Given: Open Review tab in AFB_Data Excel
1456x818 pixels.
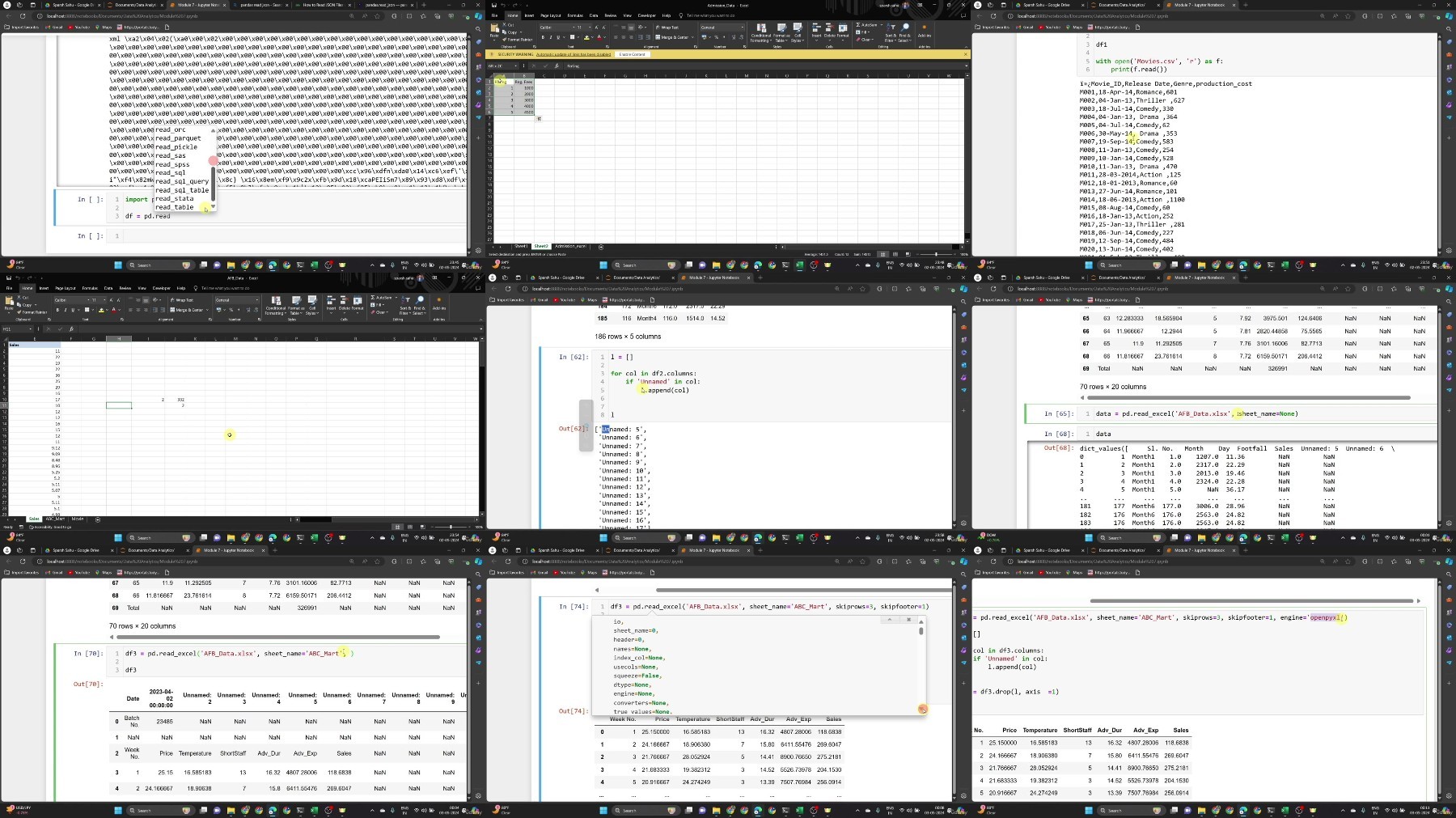Looking at the screenshot, I should pos(125,288).
